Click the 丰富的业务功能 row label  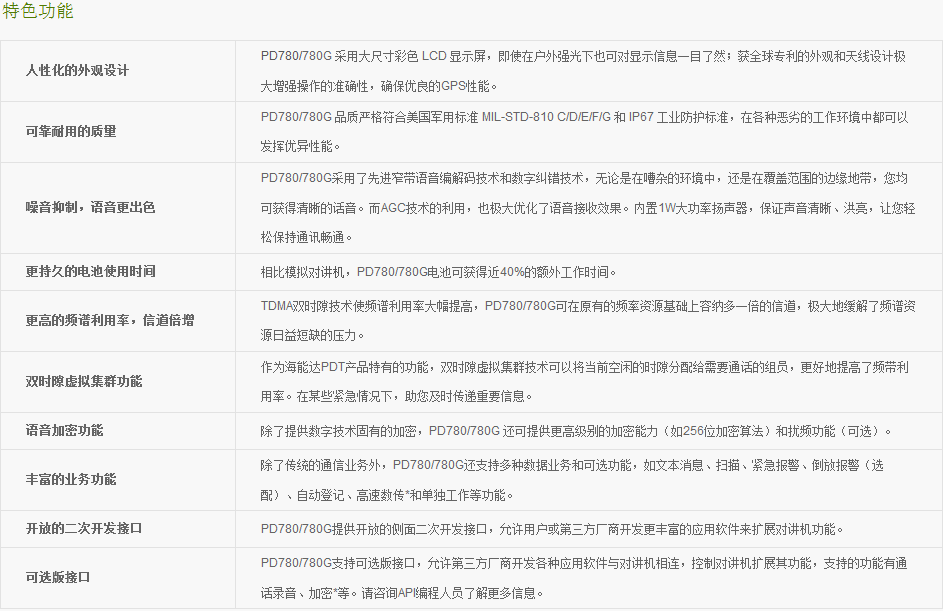coord(71,479)
